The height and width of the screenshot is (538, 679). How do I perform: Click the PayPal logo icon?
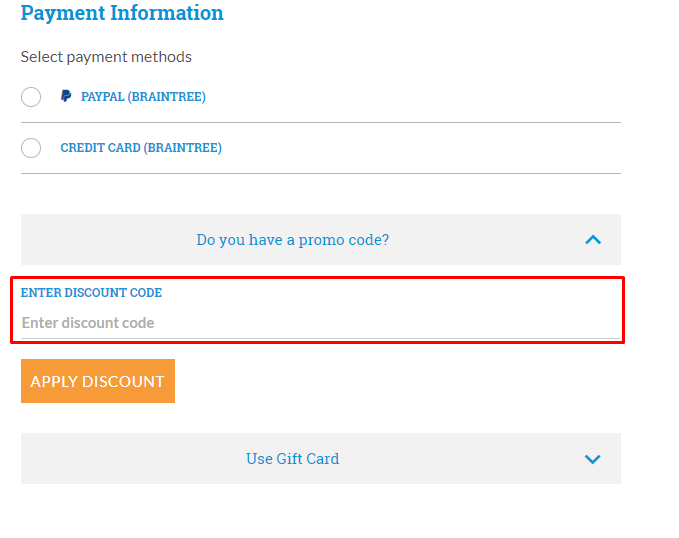pos(66,97)
